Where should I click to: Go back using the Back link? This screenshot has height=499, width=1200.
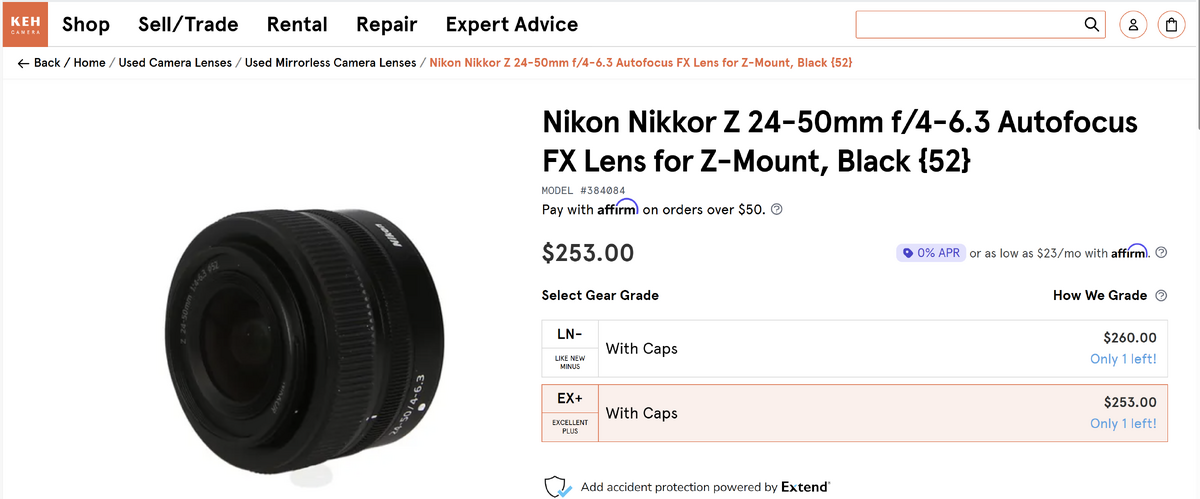(x=39, y=63)
